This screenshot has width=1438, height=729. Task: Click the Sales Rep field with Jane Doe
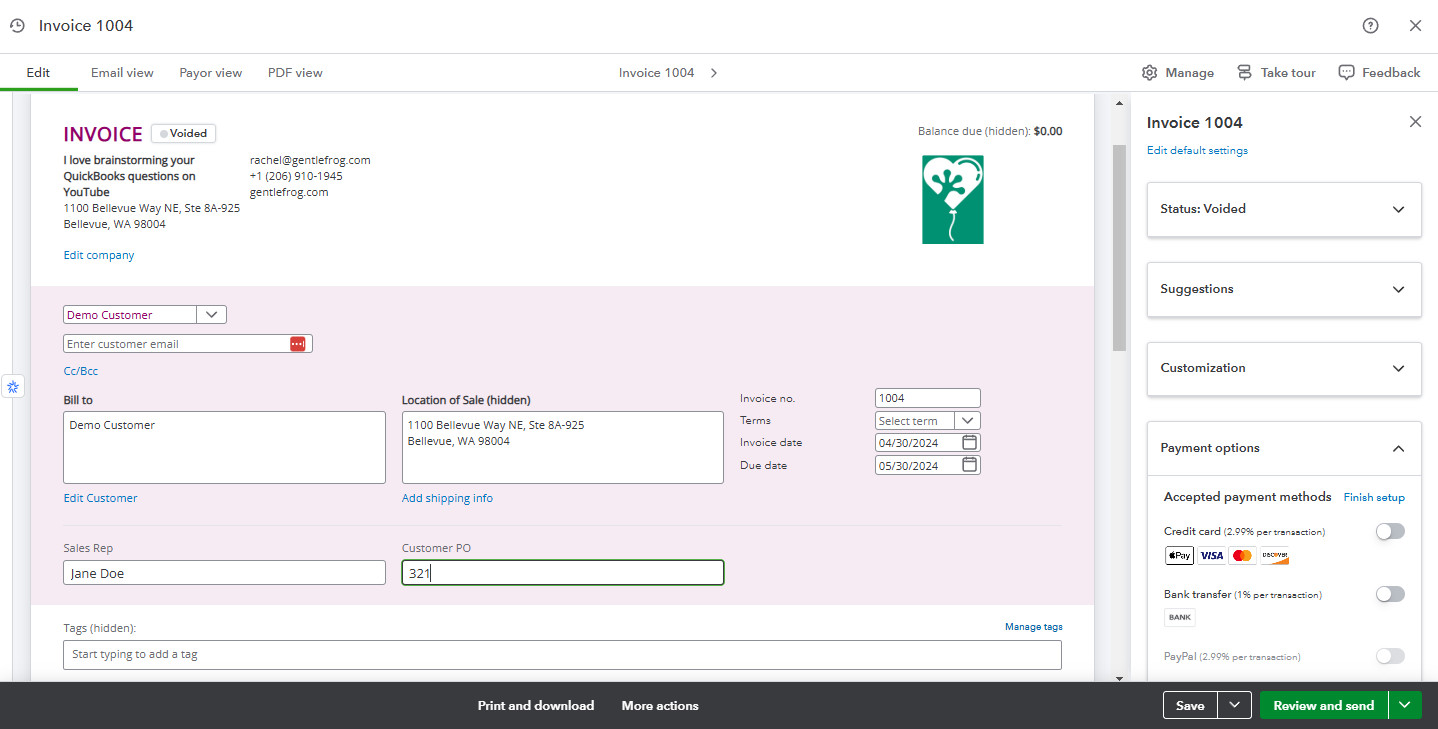click(224, 573)
